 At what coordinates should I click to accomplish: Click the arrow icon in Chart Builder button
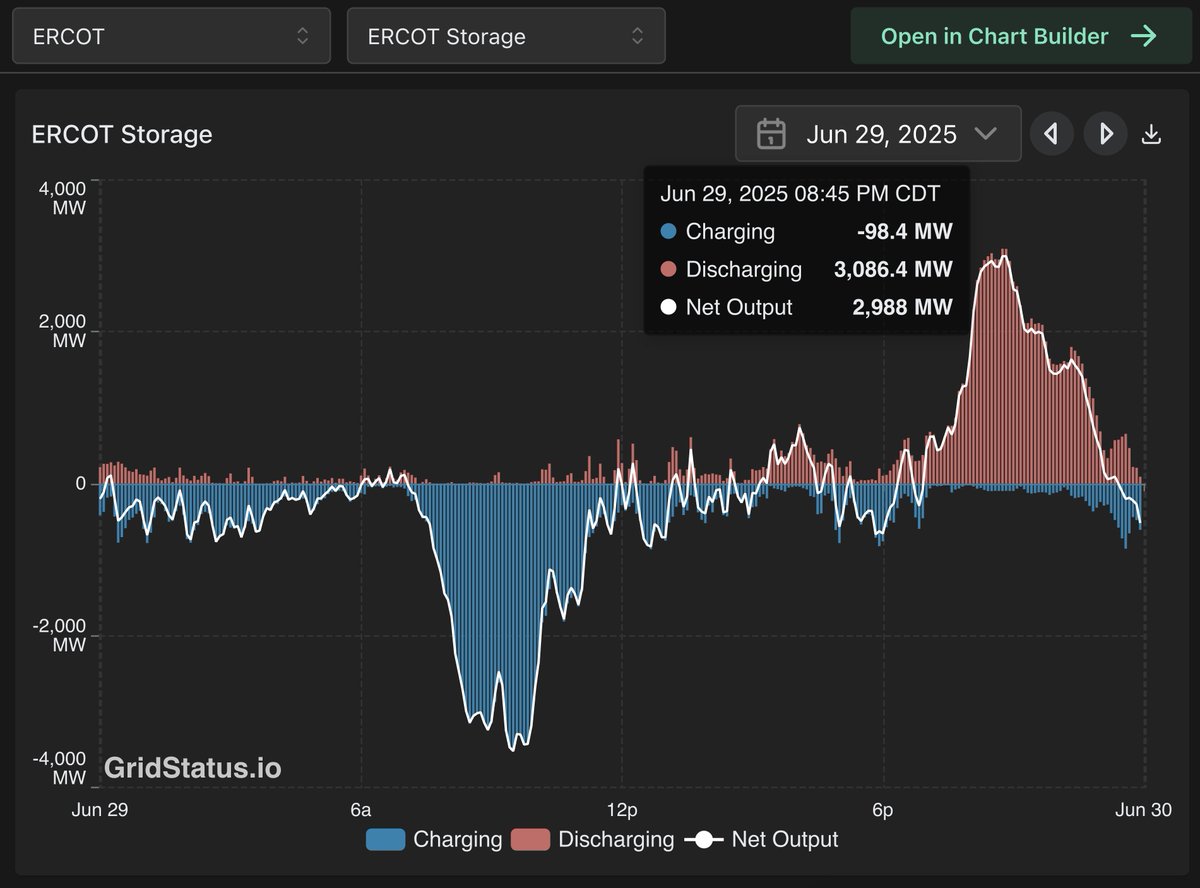point(1143,36)
